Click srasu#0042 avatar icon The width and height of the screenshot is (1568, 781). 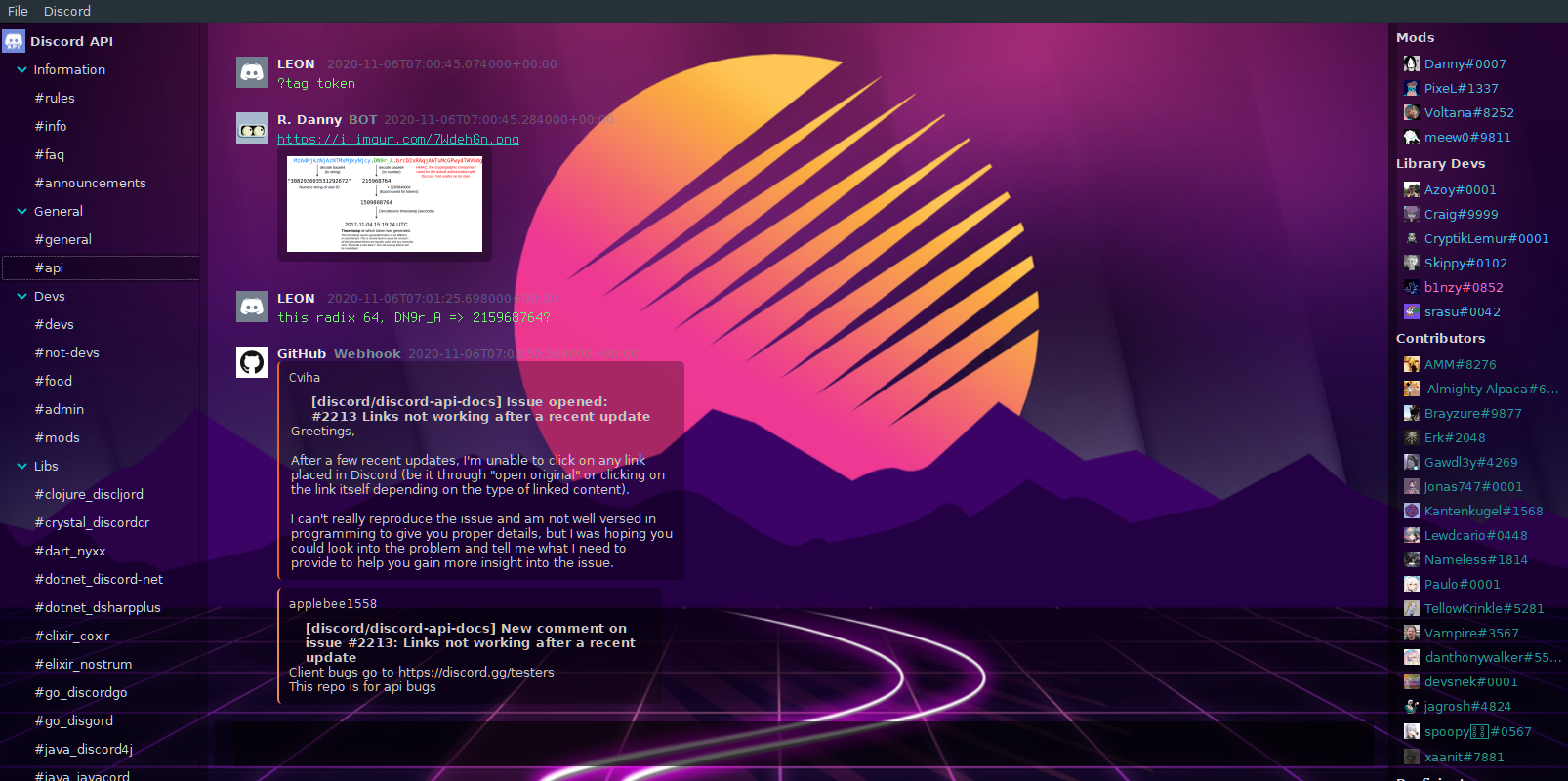(x=1412, y=311)
